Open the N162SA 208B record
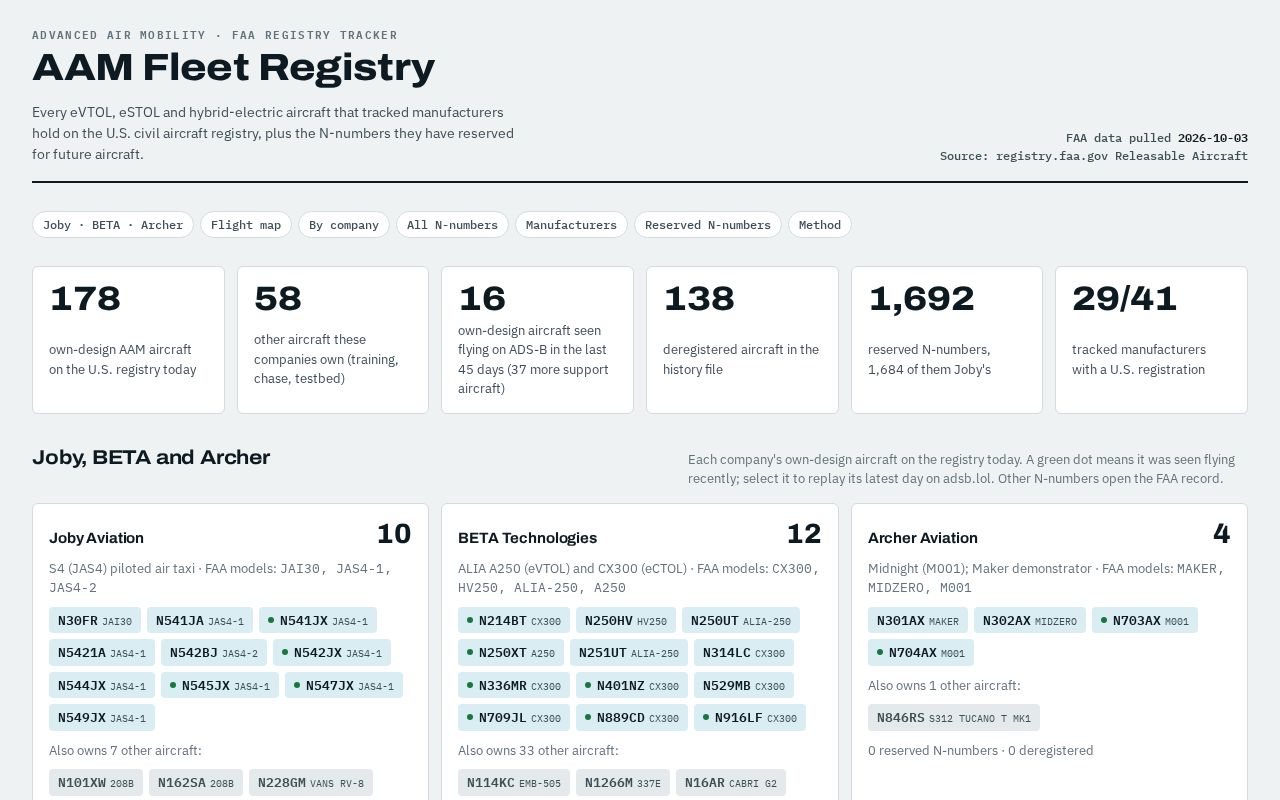Viewport: 1280px width, 800px height. coord(196,783)
